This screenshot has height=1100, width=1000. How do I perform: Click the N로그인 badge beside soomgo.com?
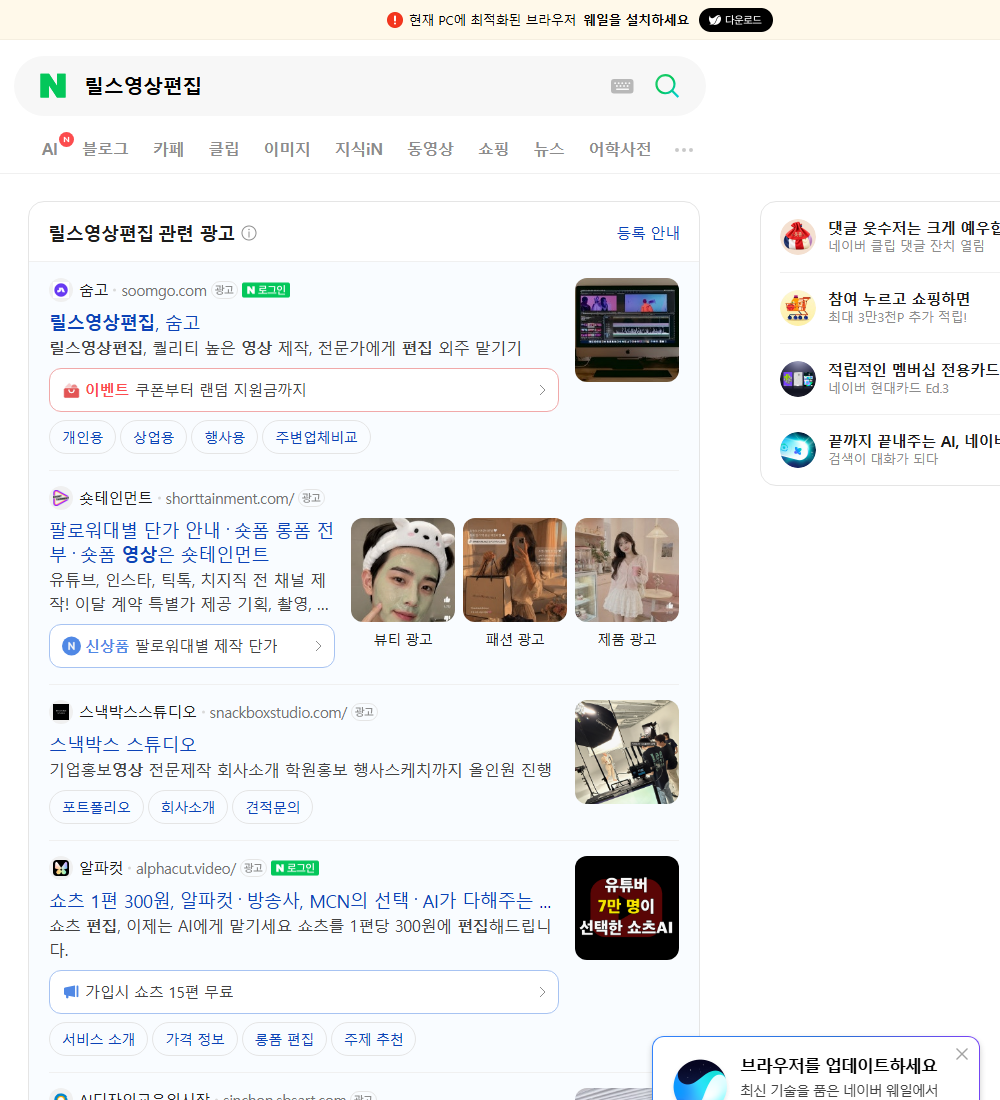click(x=266, y=290)
